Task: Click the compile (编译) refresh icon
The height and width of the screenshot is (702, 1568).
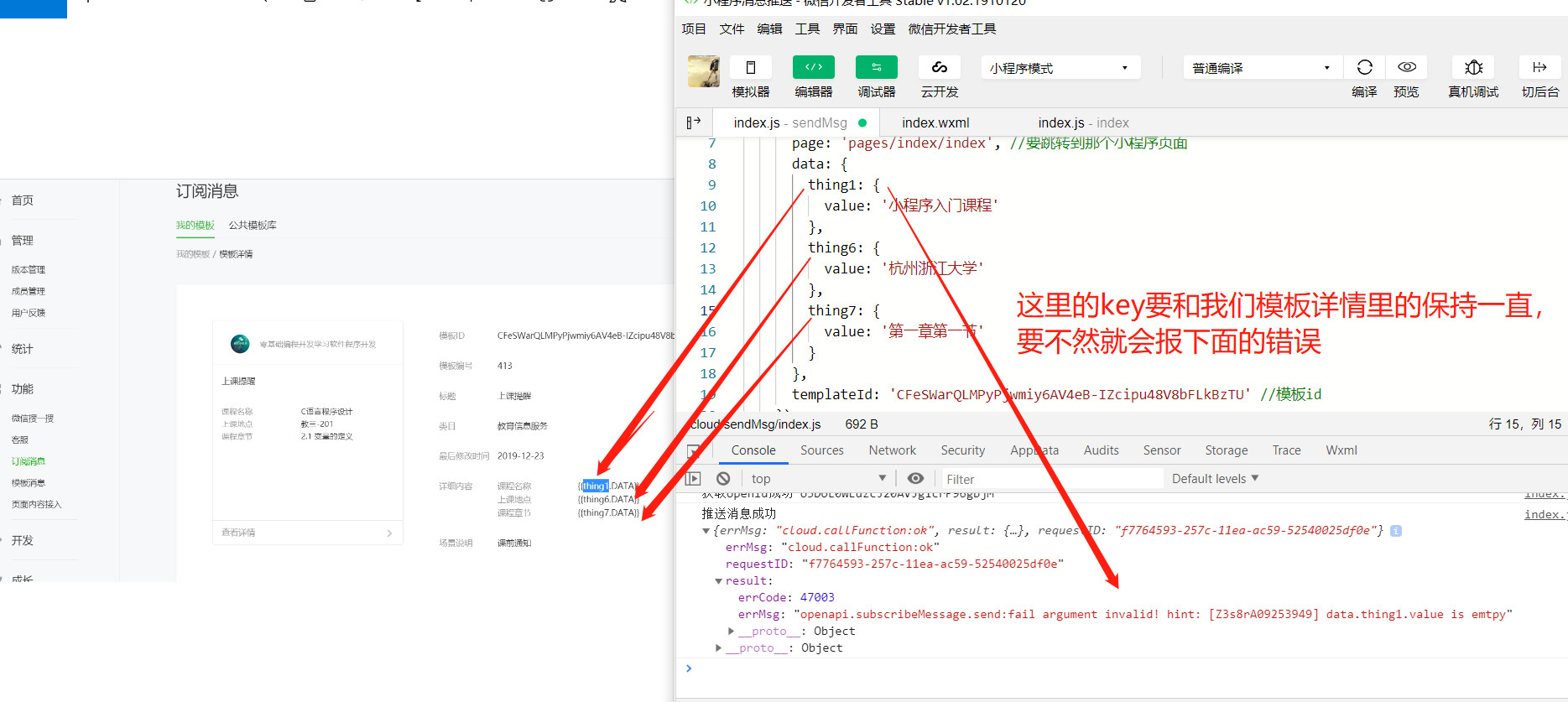Action: (x=1365, y=67)
